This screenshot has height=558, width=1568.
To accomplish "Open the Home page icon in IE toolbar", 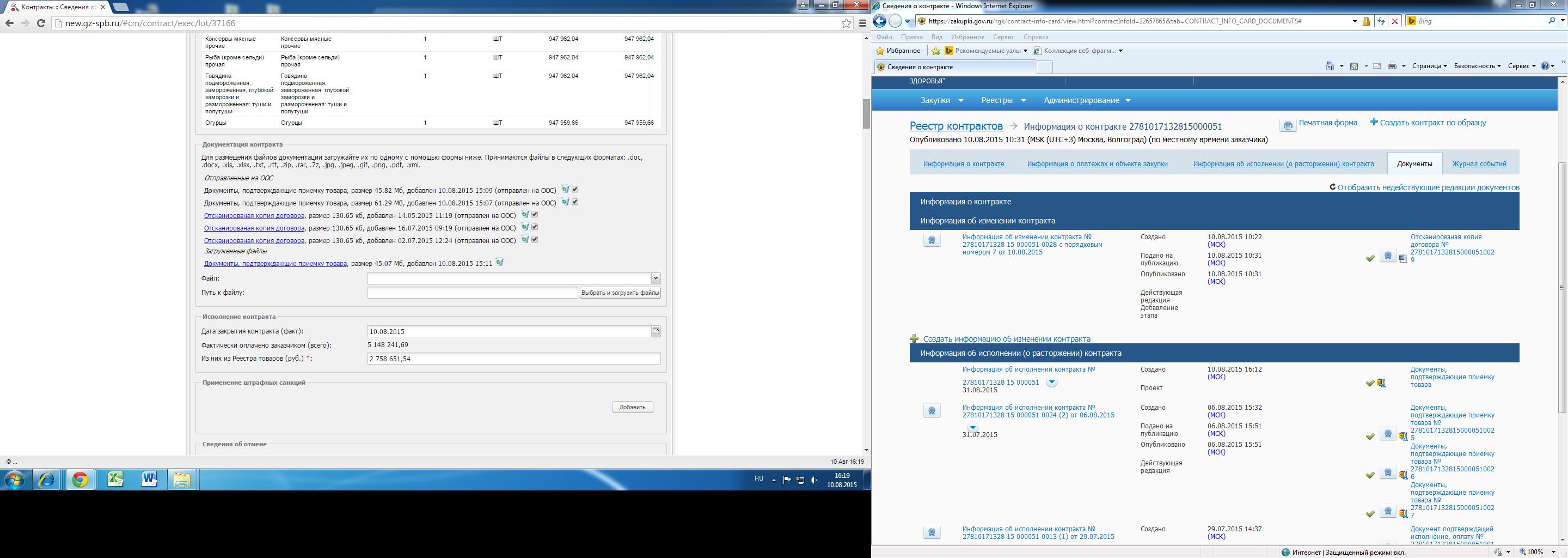I will coord(1330,66).
